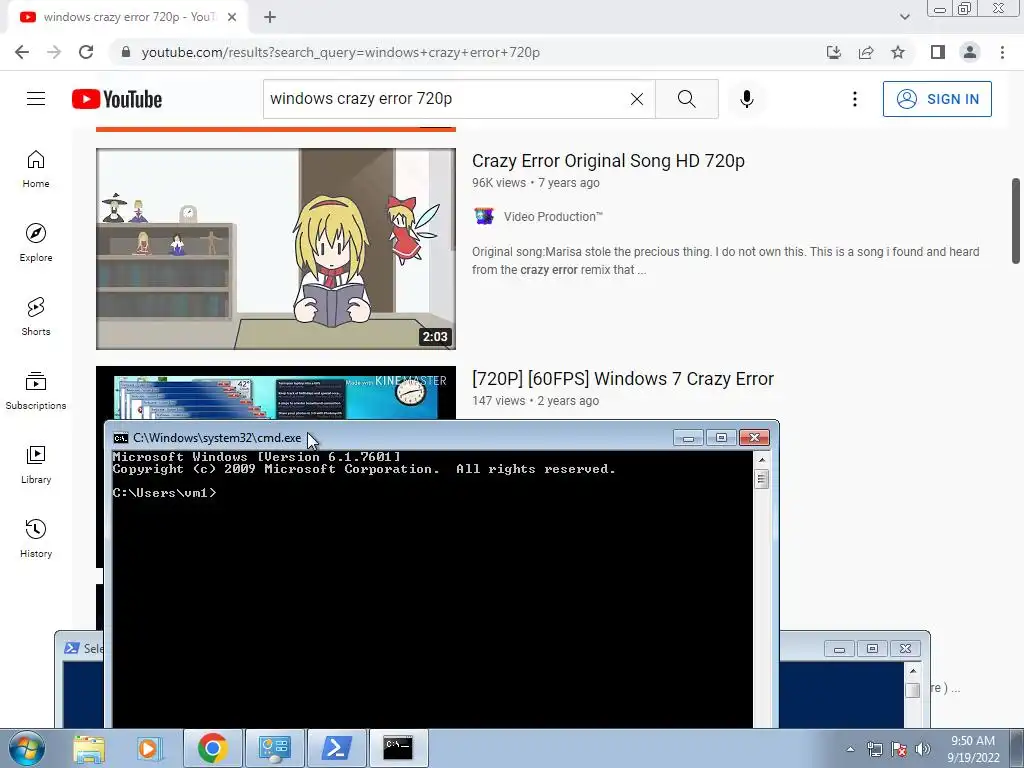This screenshot has height=768, width=1024.
Task: Switch to PowerShell in the taskbar
Action: pos(336,748)
